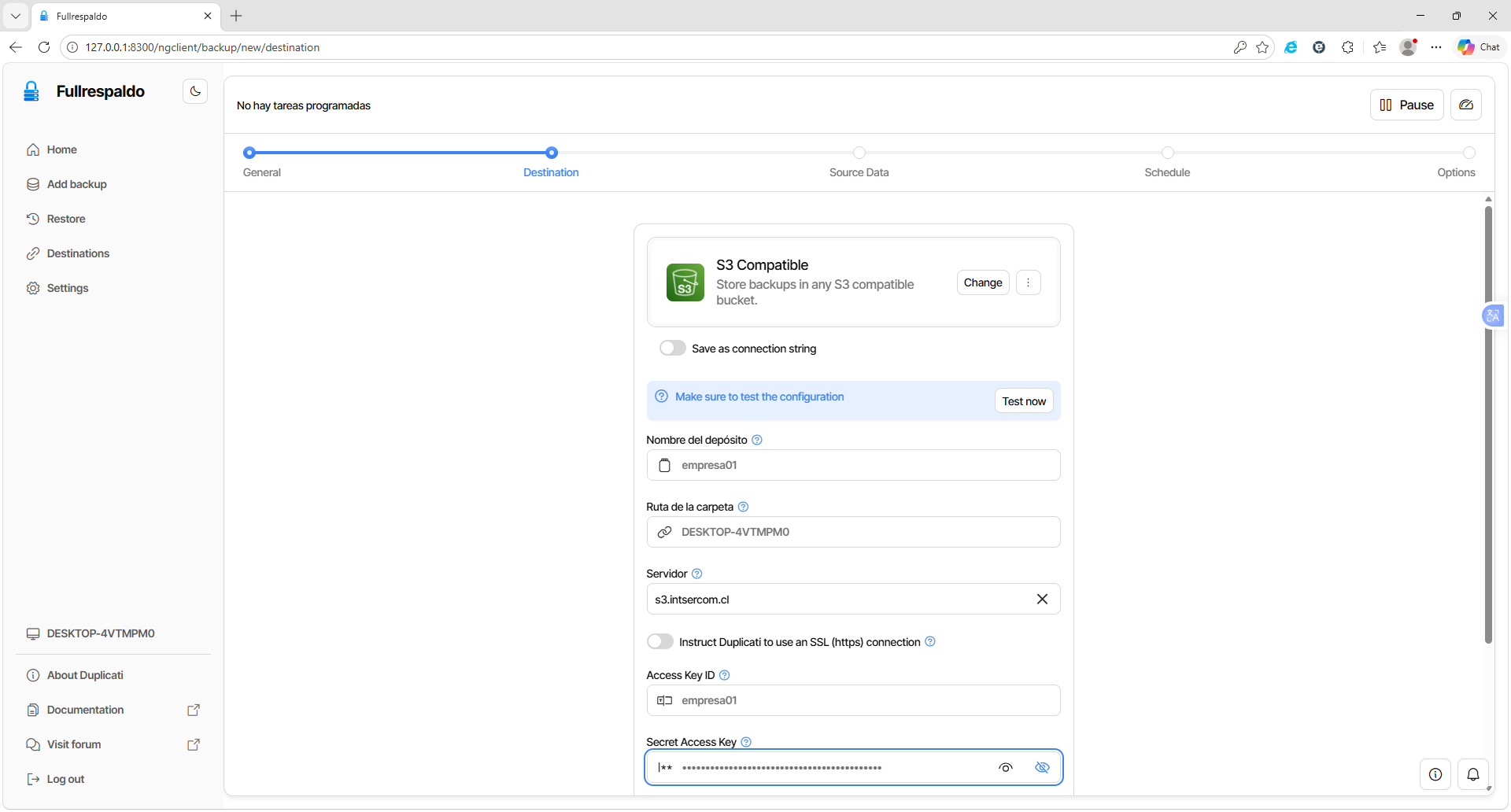
Task: Click Change destination type button
Action: coord(983,282)
